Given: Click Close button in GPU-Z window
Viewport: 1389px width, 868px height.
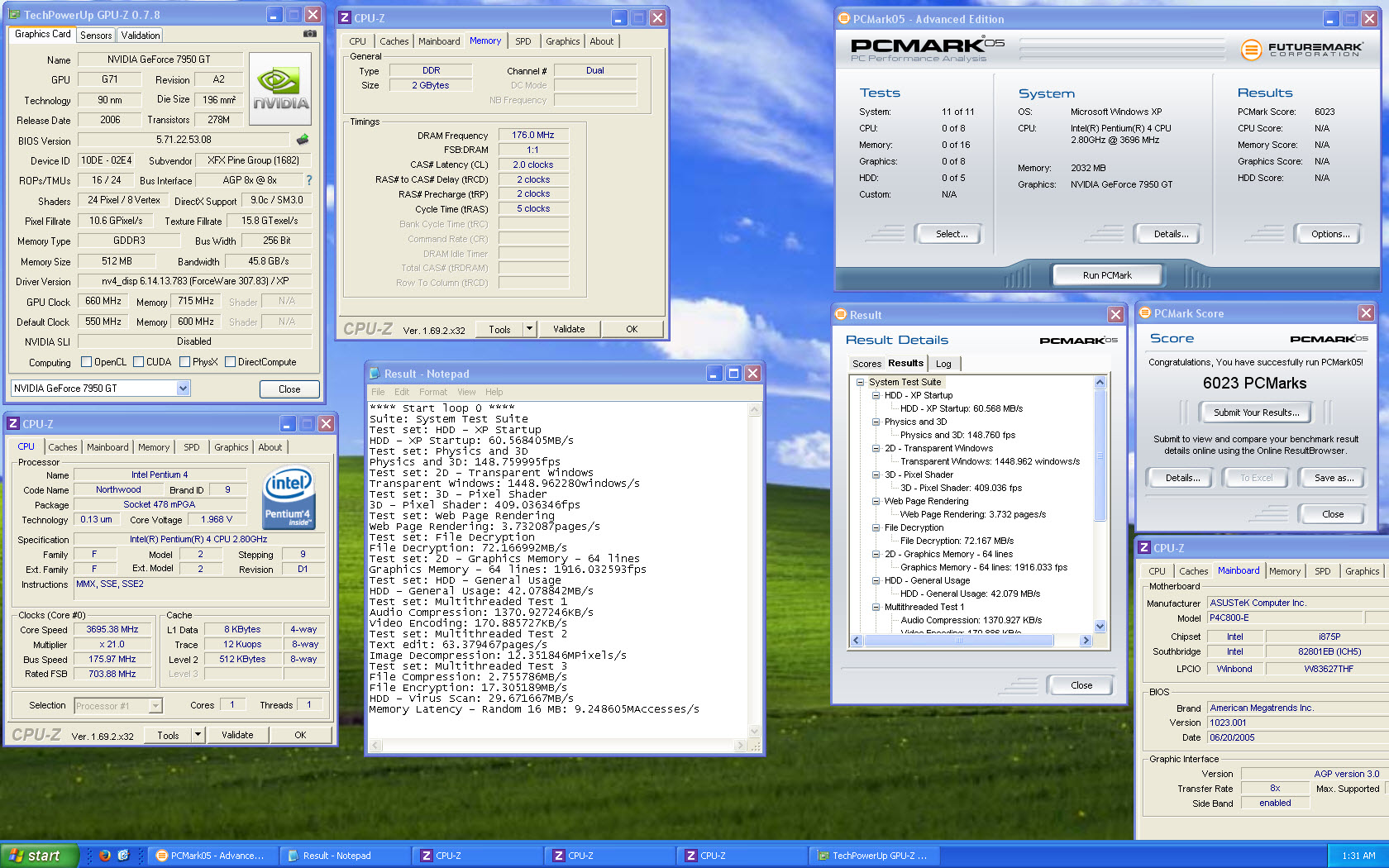Looking at the screenshot, I should click(x=289, y=389).
